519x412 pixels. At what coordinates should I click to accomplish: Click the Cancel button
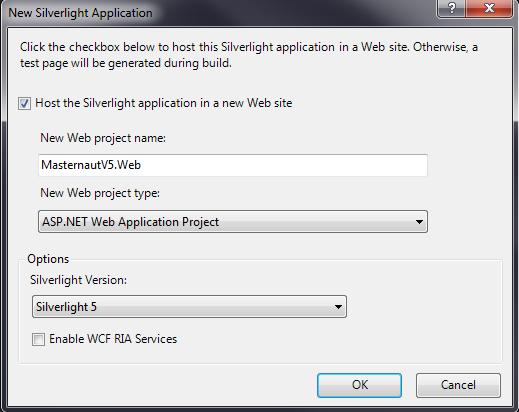pyautogui.click(x=458, y=385)
